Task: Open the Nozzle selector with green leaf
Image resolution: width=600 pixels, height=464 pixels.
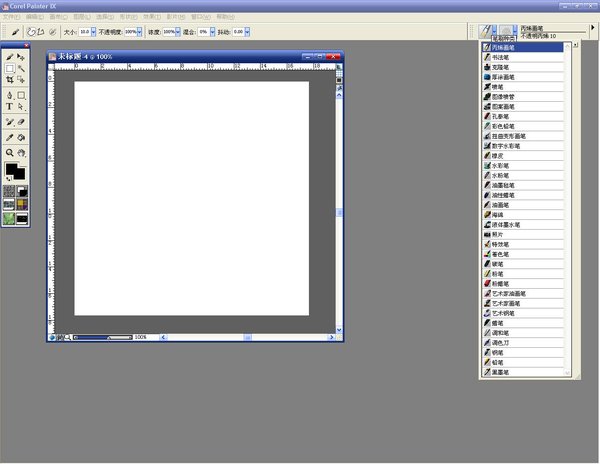Action: 9,218
